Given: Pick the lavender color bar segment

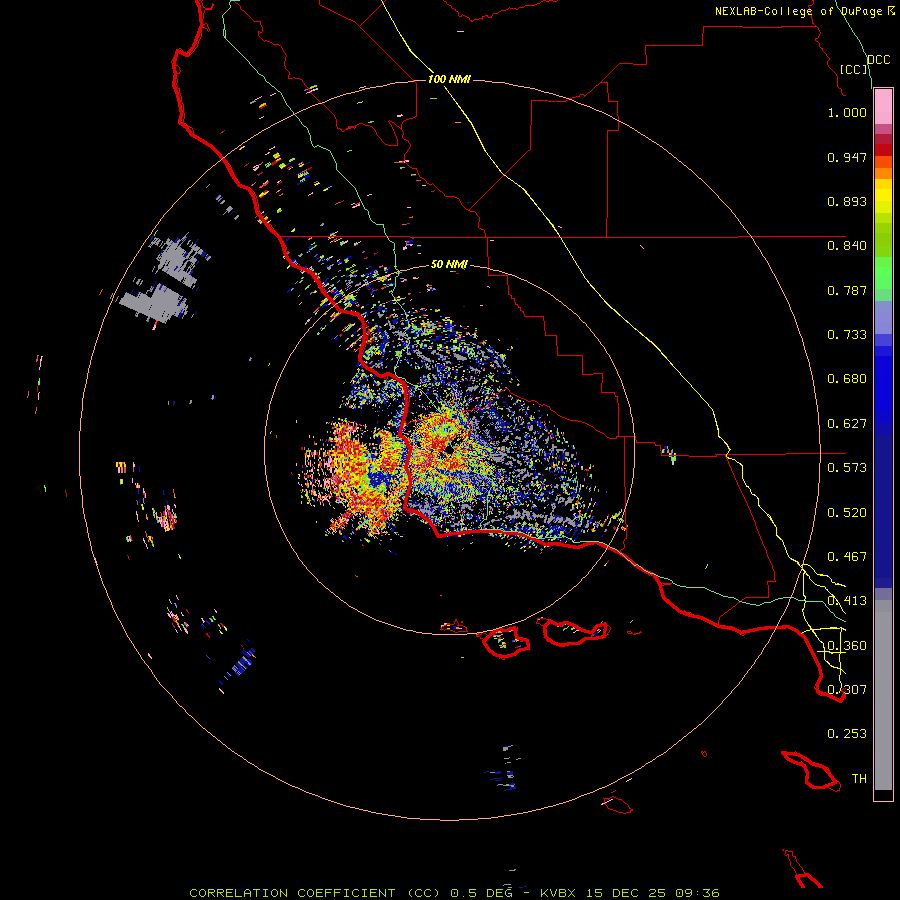Looking at the screenshot, I should click(x=883, y=318).
